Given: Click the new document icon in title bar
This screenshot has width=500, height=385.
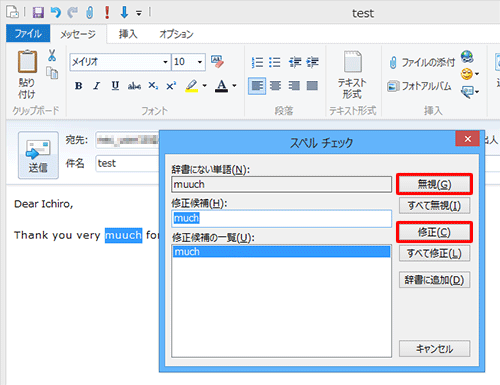Looking at the screenshot, I should (x=12, y=12).
